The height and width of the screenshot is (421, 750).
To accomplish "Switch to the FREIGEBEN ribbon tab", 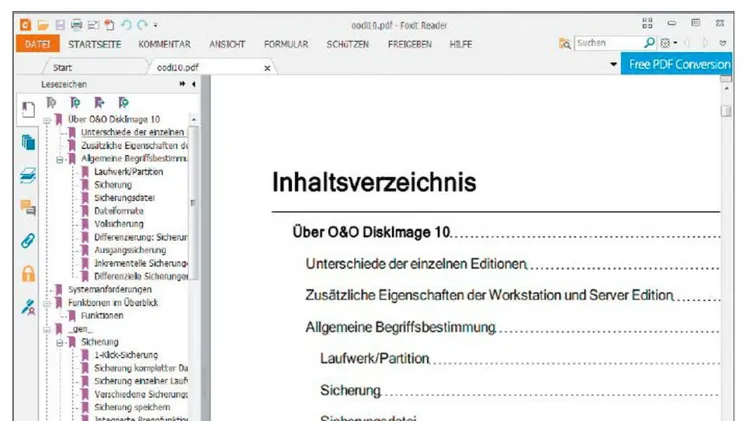I will coord(410,44).
